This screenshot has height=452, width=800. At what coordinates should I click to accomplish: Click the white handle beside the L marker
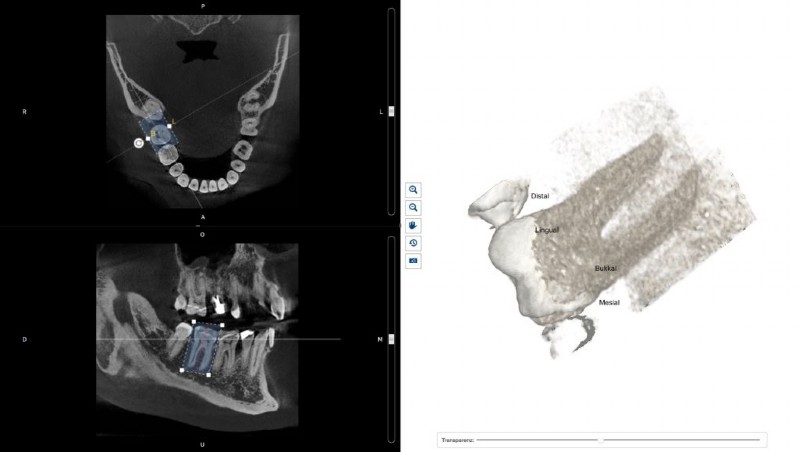pos(169,125)
